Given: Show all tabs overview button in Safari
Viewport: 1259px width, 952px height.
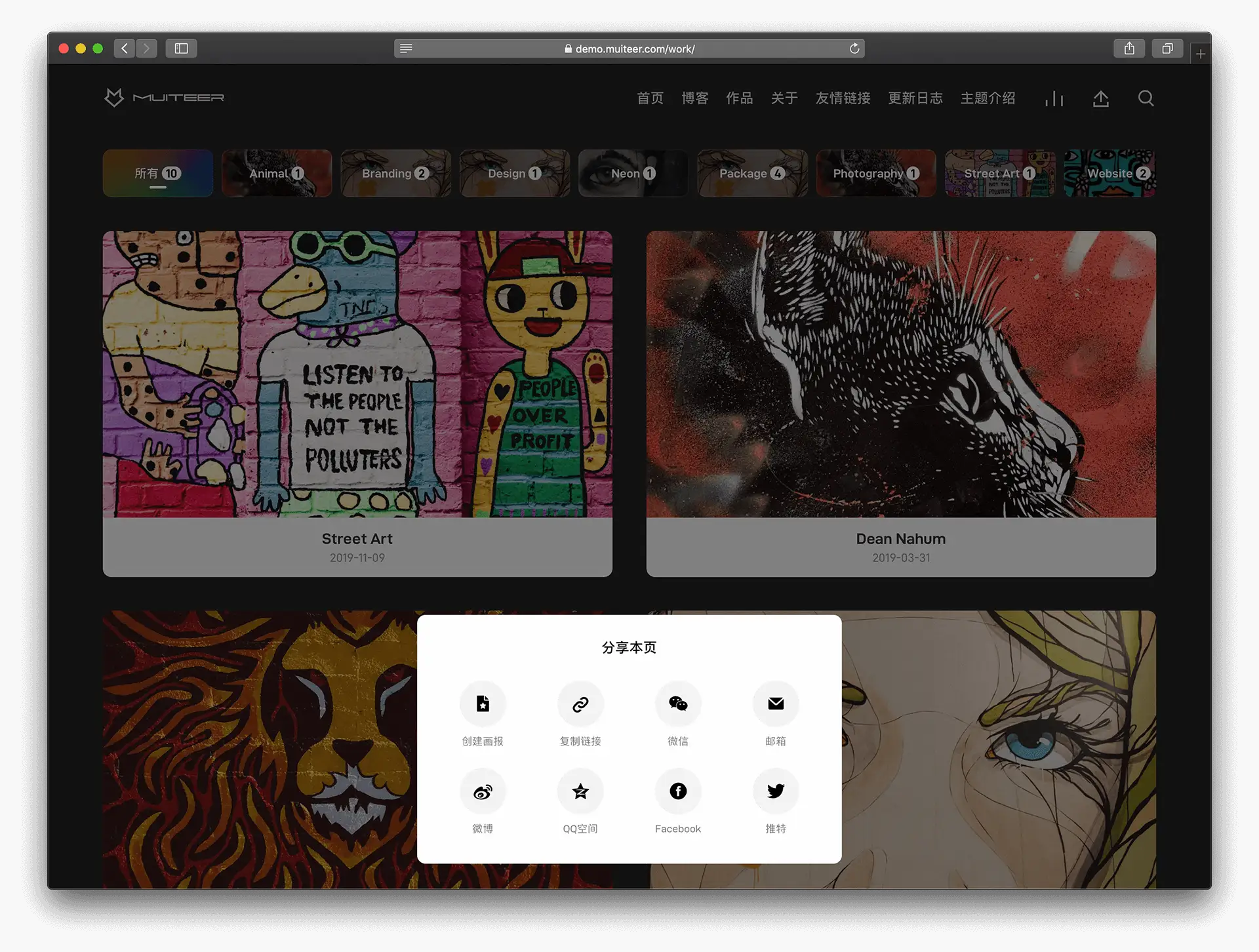Looking at the screenshot, I should [1168, 49].
